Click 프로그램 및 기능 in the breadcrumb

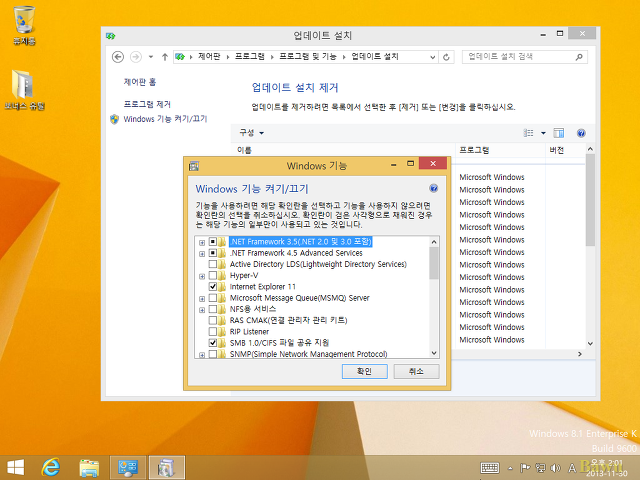point(308,57)
